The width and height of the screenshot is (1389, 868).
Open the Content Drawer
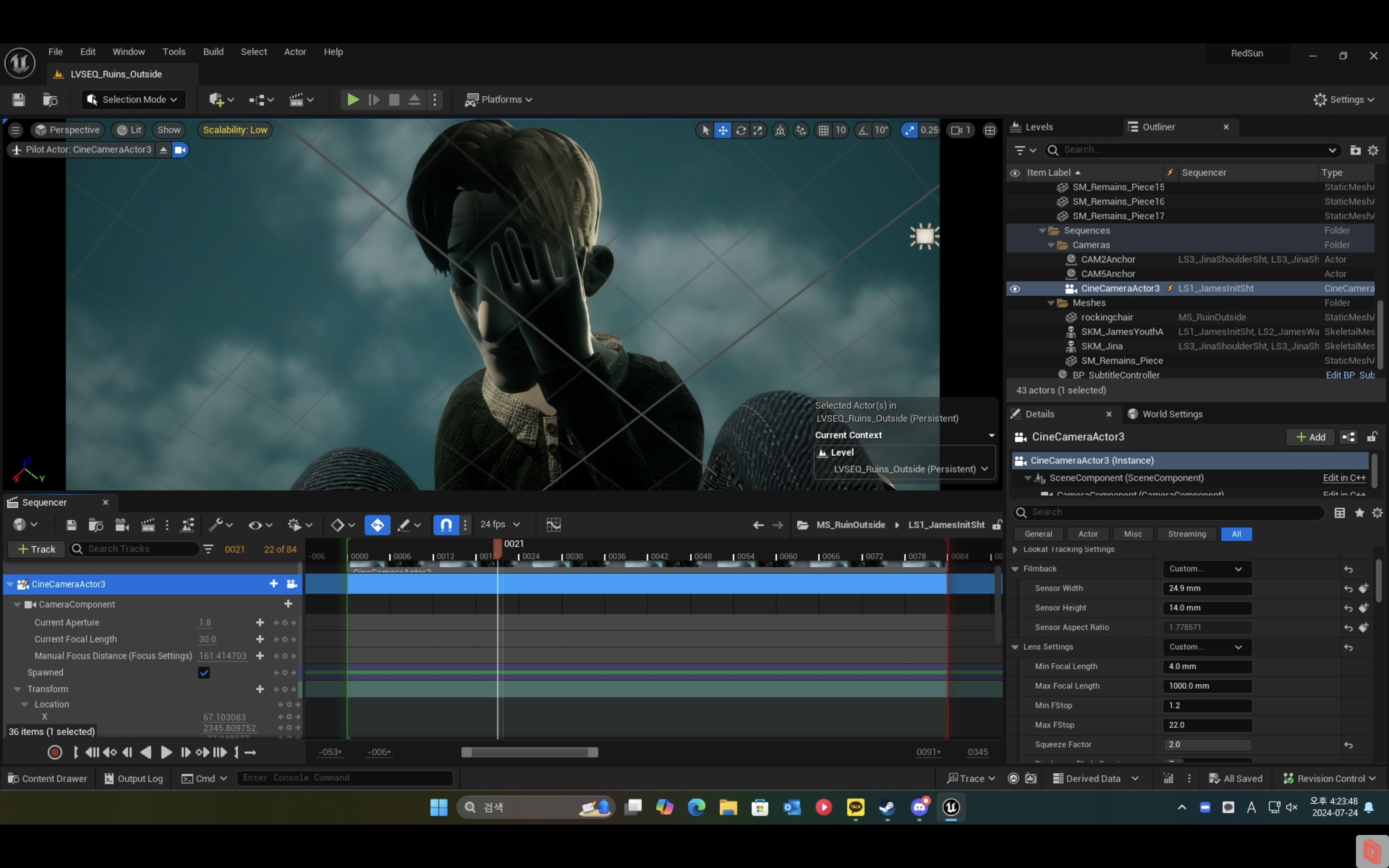48,778
